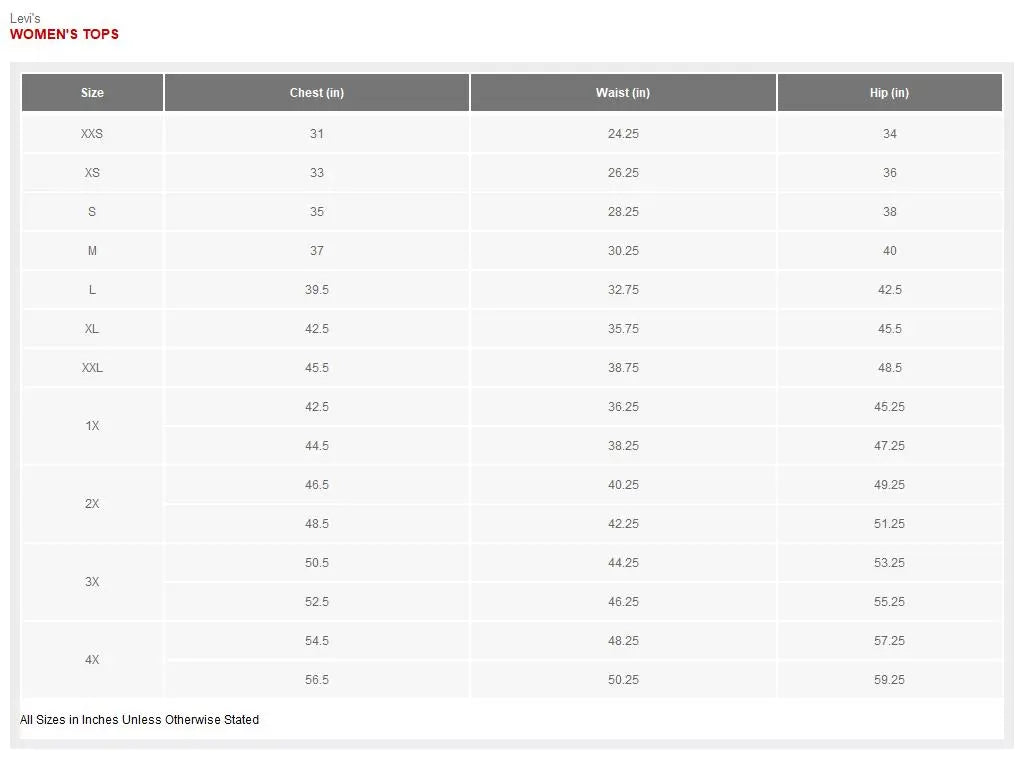The image size is (1024, 764).
Task: Click the Size column header
Action: click(92, 93)
